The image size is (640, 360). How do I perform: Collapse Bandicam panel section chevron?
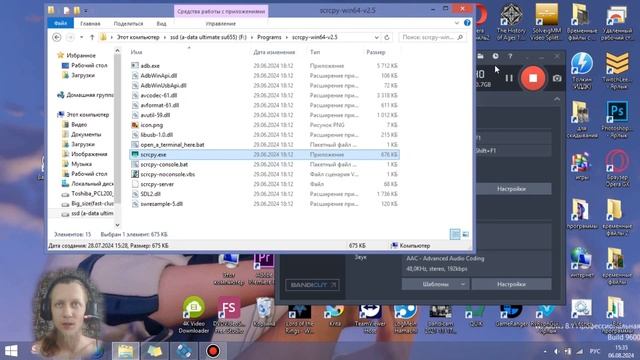pos(557,99)
